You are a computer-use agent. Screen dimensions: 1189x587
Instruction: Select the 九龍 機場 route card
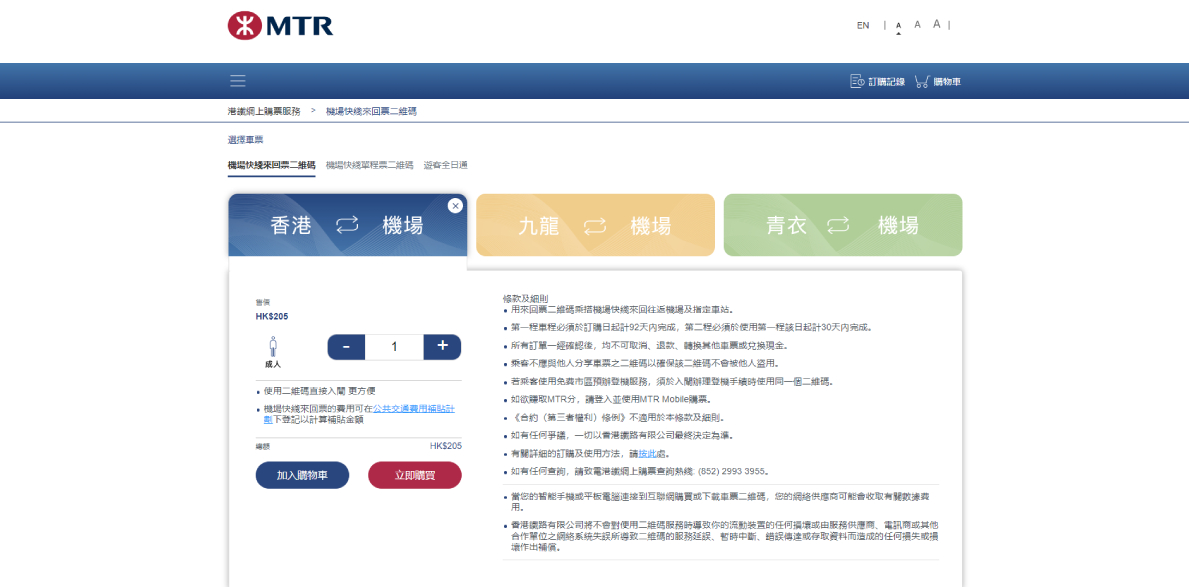595,225
